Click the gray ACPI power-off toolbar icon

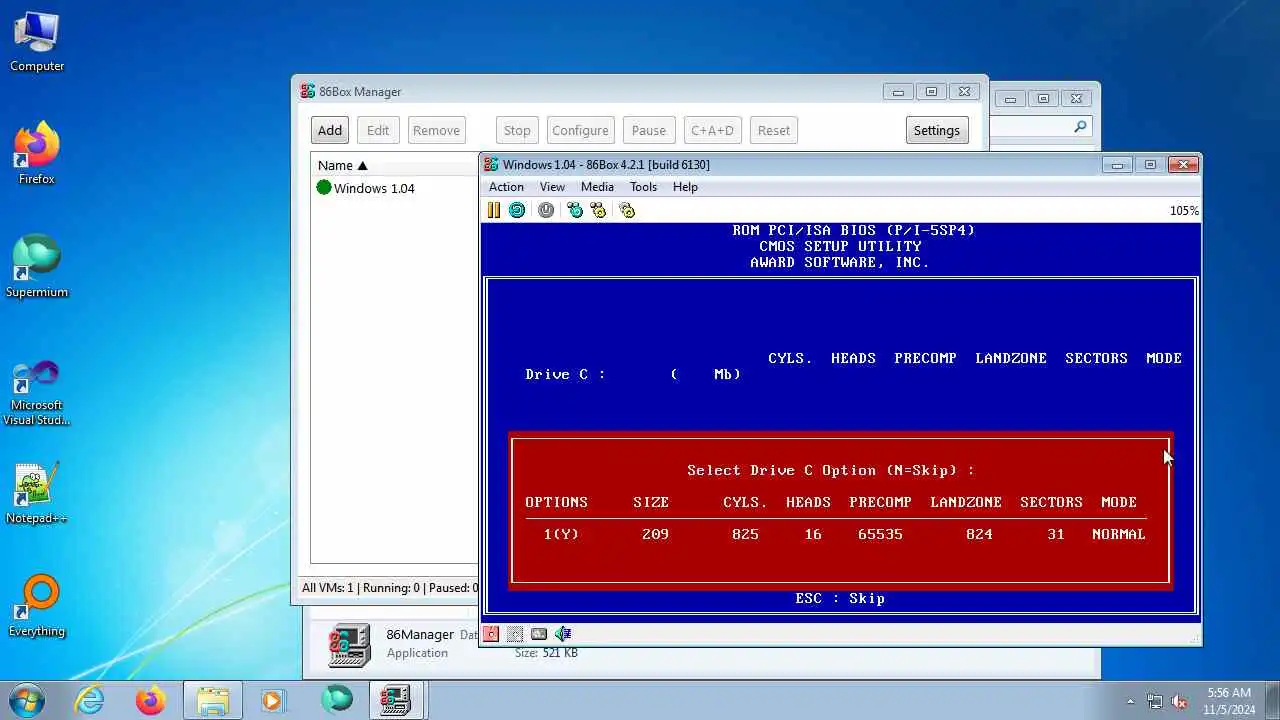coord(546,210)
